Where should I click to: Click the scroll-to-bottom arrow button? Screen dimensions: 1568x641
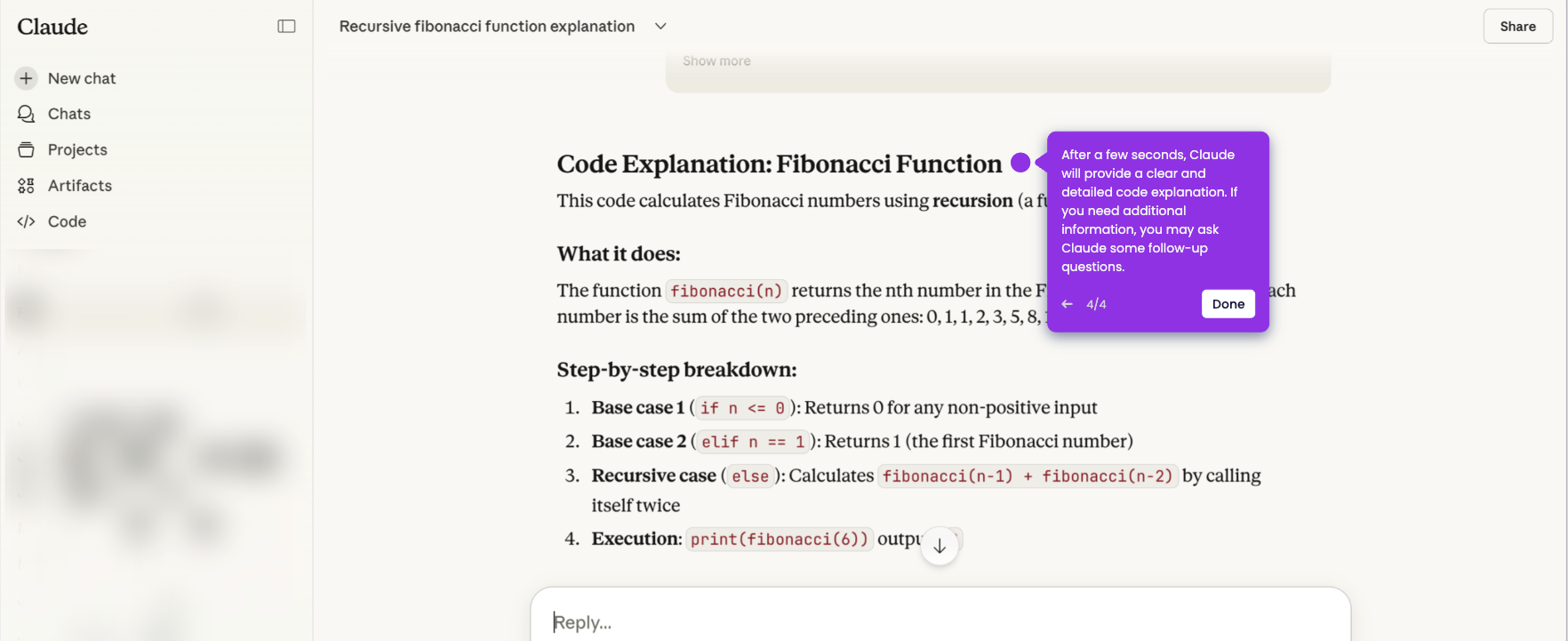pos(940,546)
